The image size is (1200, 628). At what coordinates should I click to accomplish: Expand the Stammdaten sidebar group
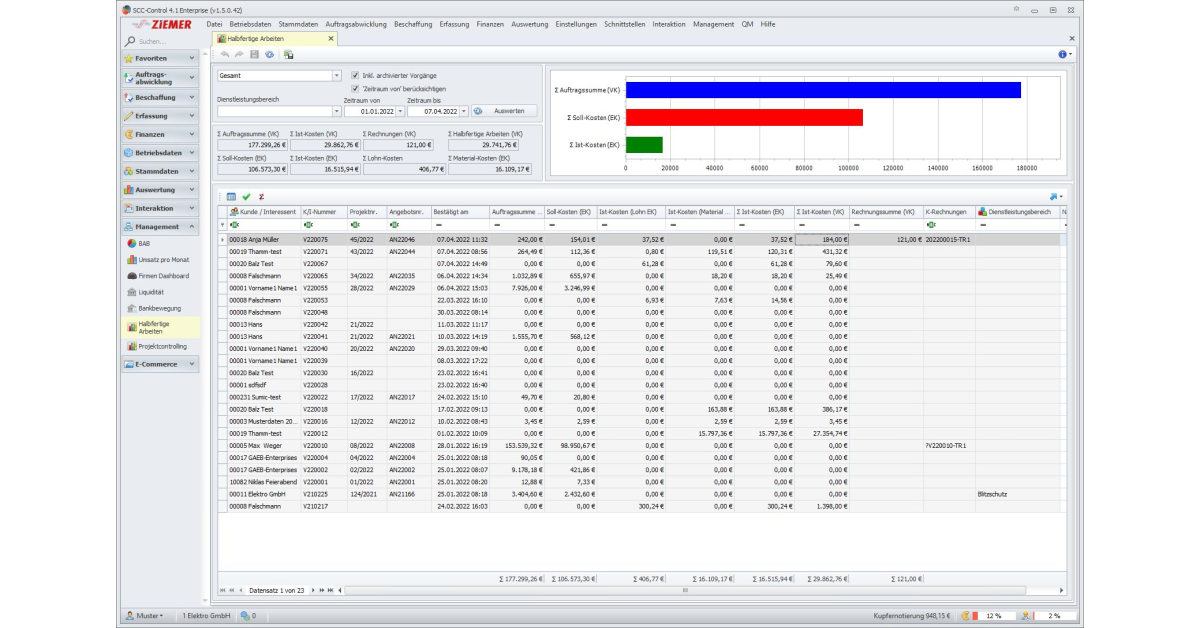160,171
